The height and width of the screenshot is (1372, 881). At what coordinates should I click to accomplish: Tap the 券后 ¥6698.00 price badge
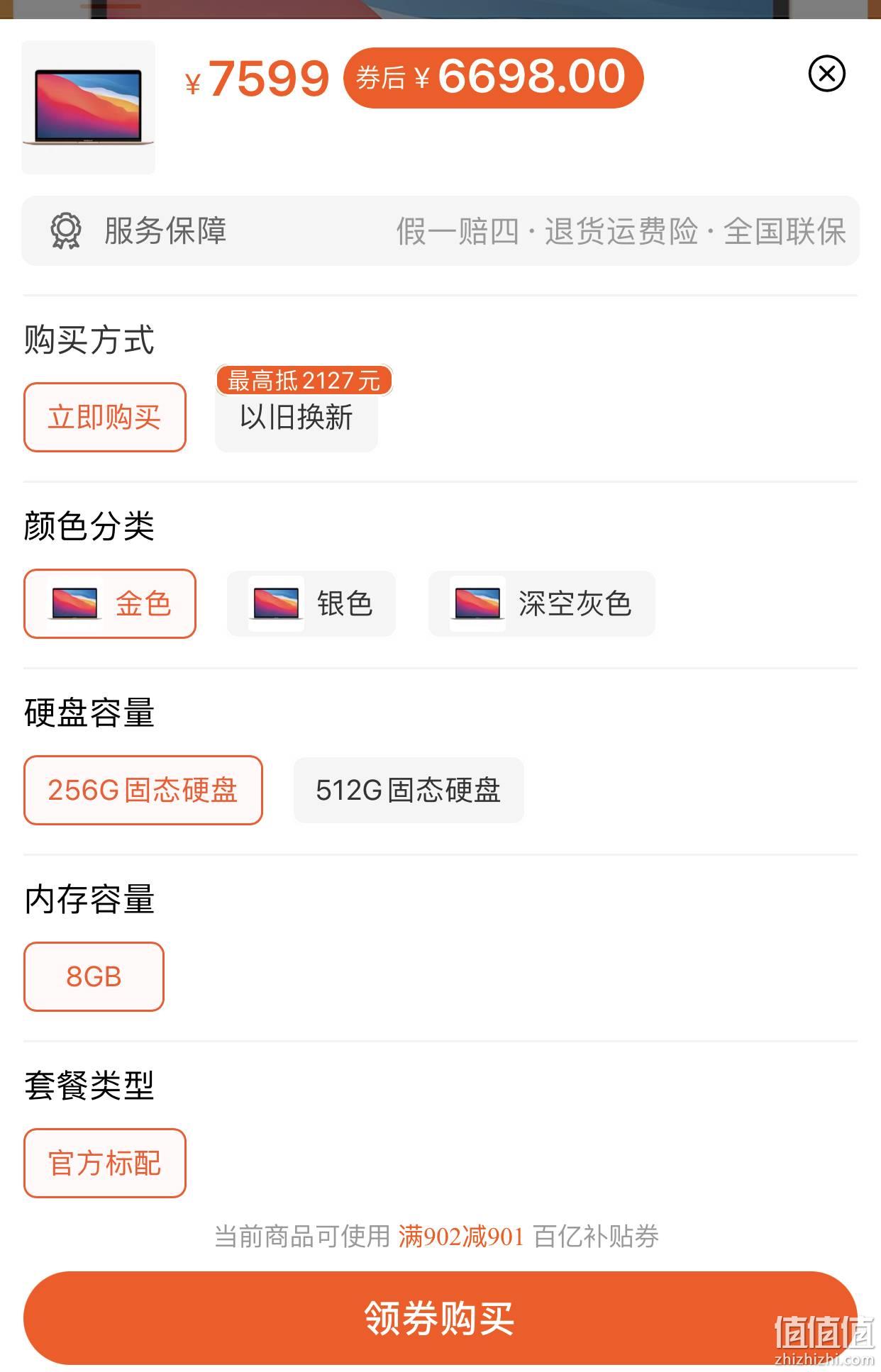(x=493, y=77)
